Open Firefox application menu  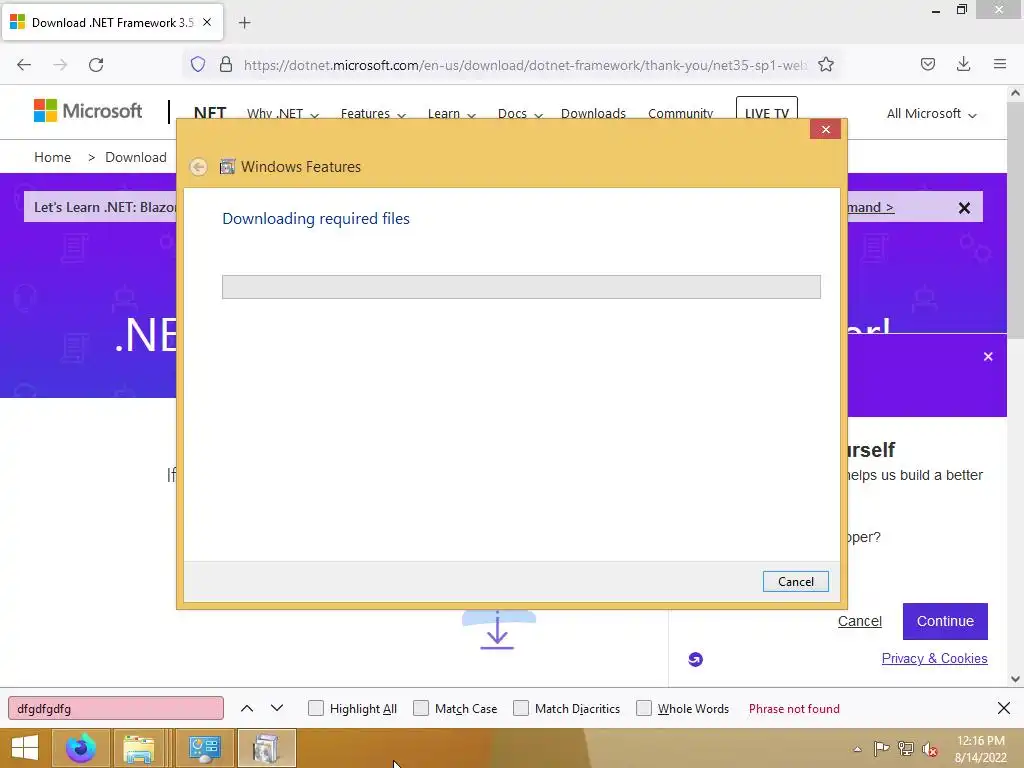[1000, 65]
